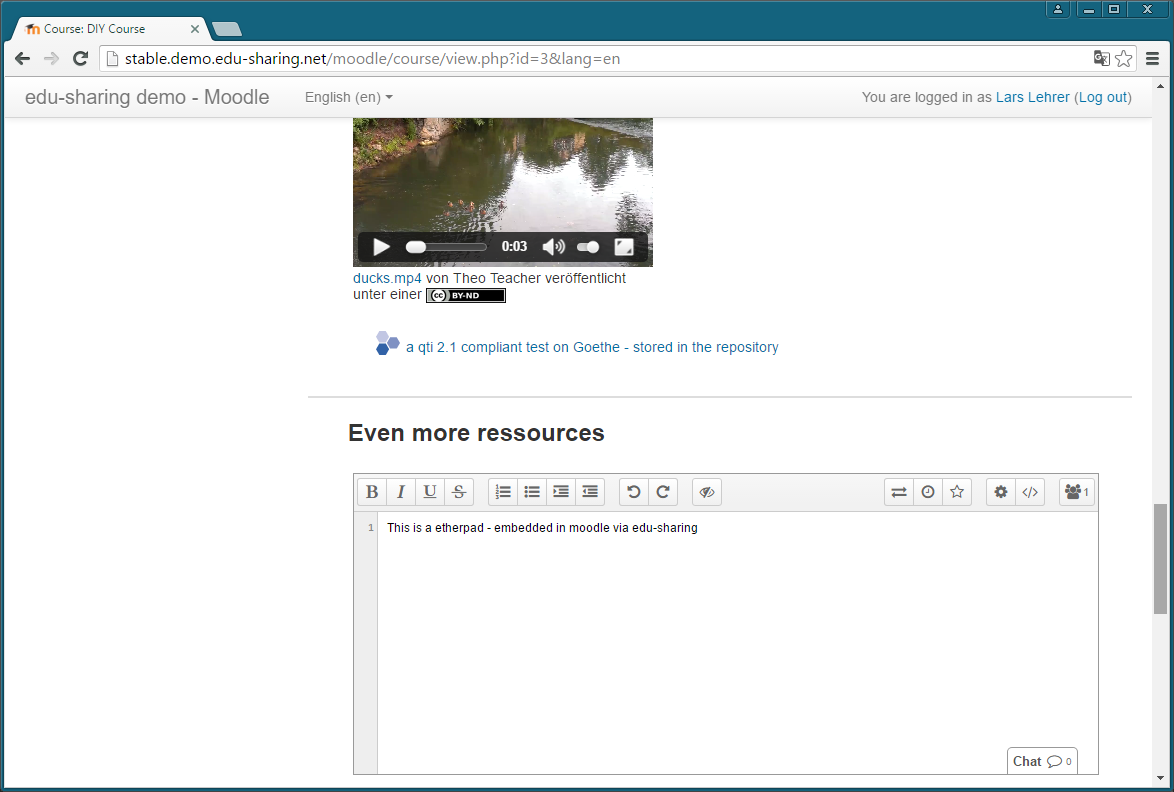Reload the current page
This screenshot has width=1174, height=792.
tap(80, 58)
